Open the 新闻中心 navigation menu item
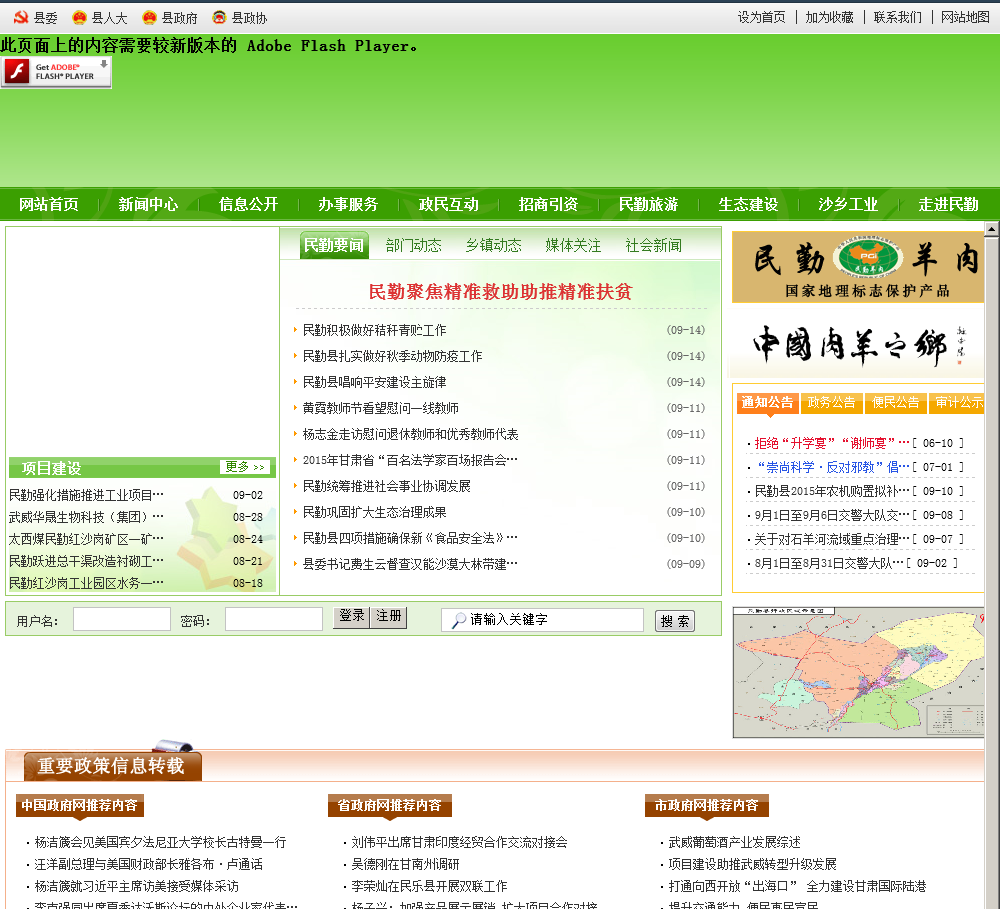1000x909 pixels. (x=148, y=204)
